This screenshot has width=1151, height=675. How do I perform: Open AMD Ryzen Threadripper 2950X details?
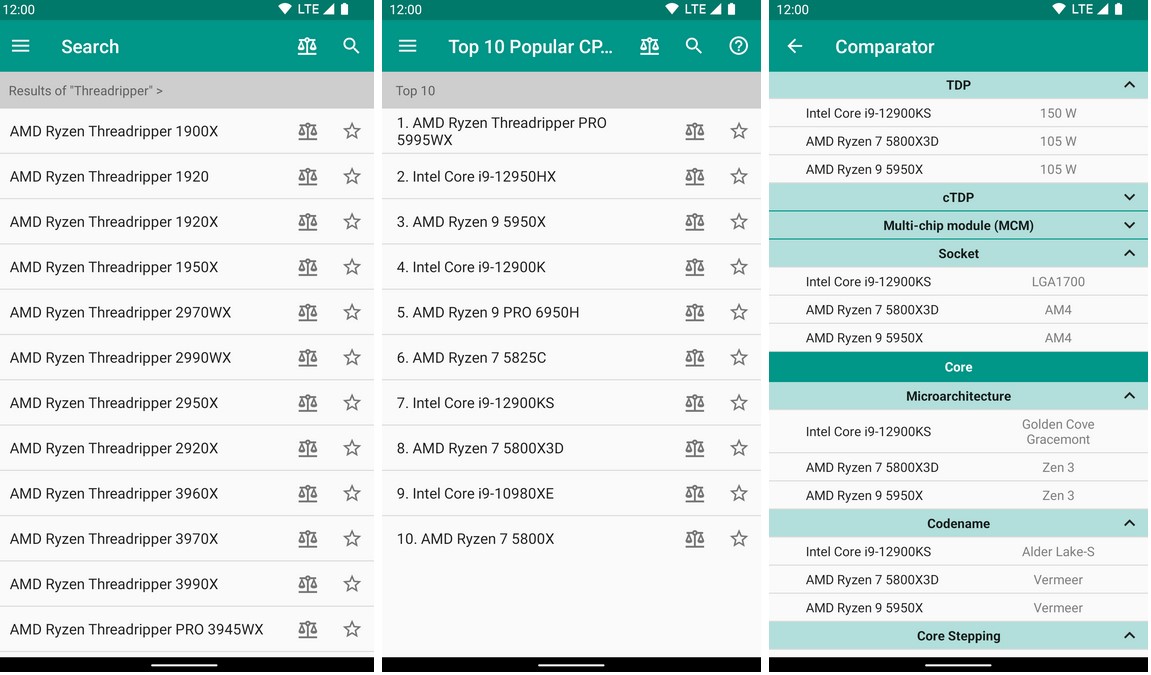[x=114, y=403]
